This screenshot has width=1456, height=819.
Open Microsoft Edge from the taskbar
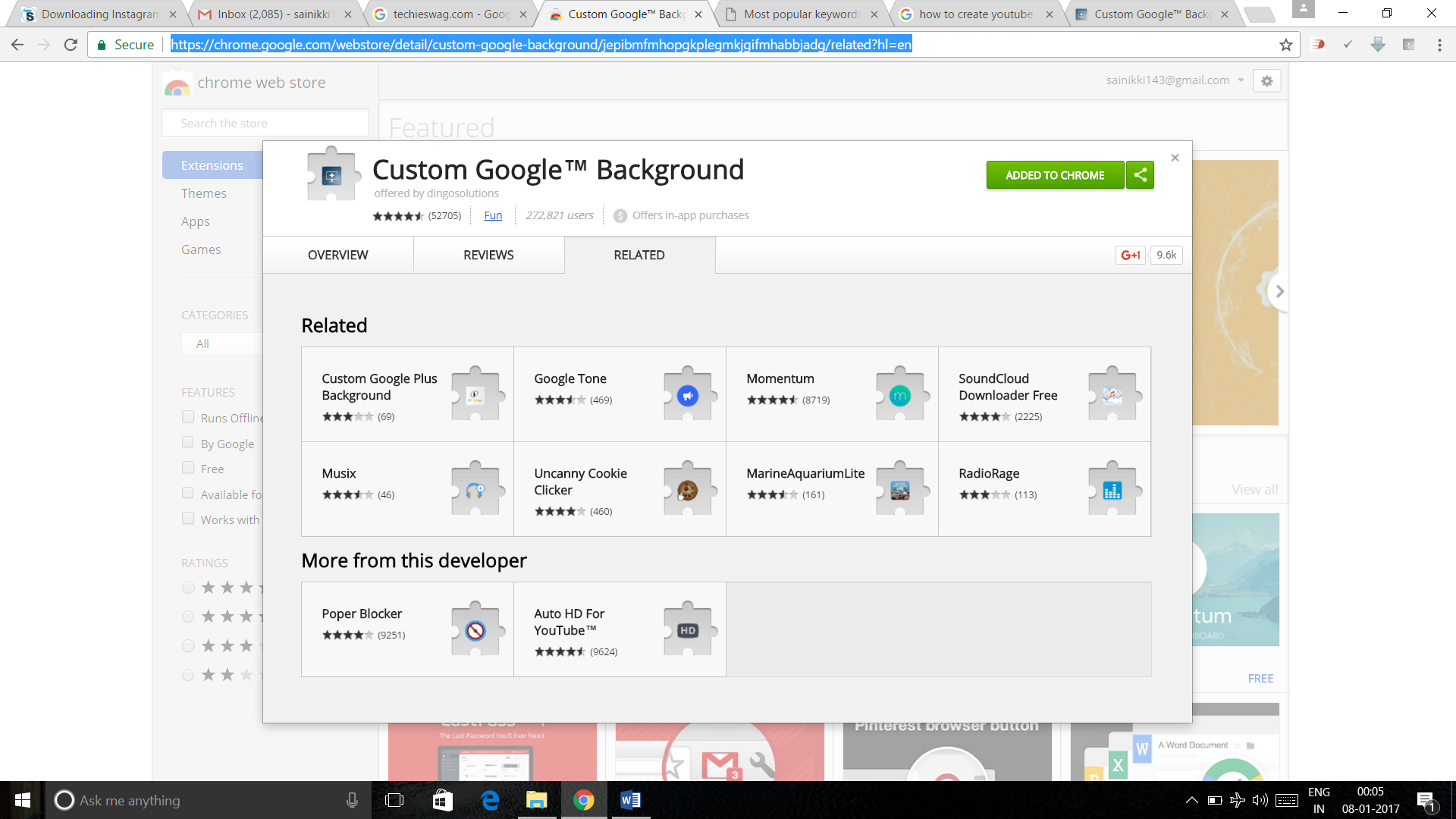click(x=490, y=800)
